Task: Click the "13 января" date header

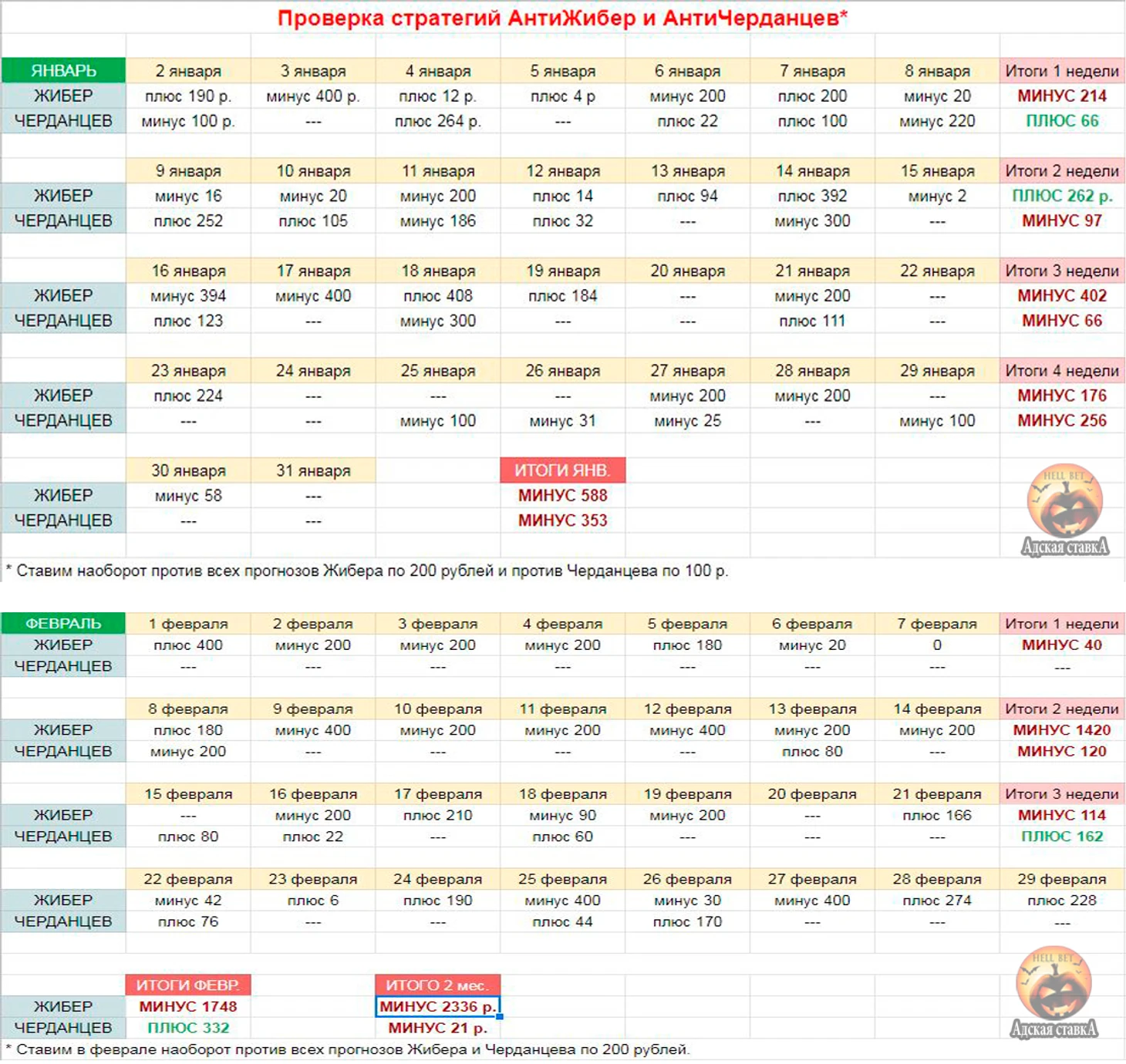Action: click(x=687, y=171)
